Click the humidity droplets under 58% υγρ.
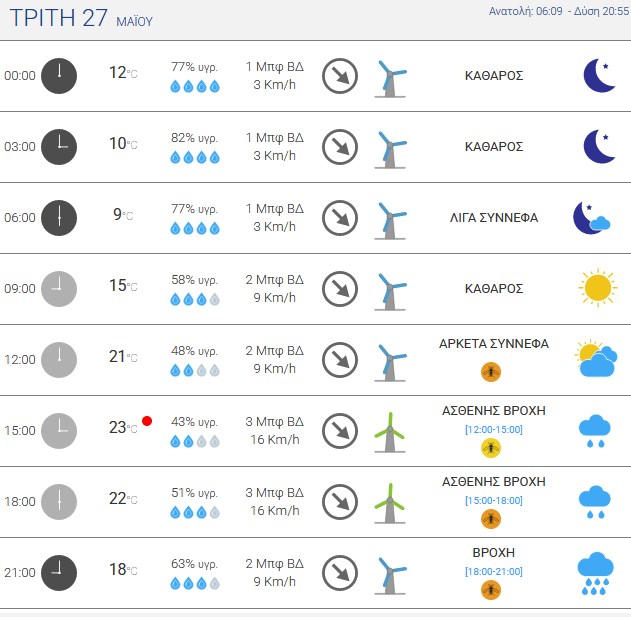This screenshot has width=631, height=617. click(195, 299)
